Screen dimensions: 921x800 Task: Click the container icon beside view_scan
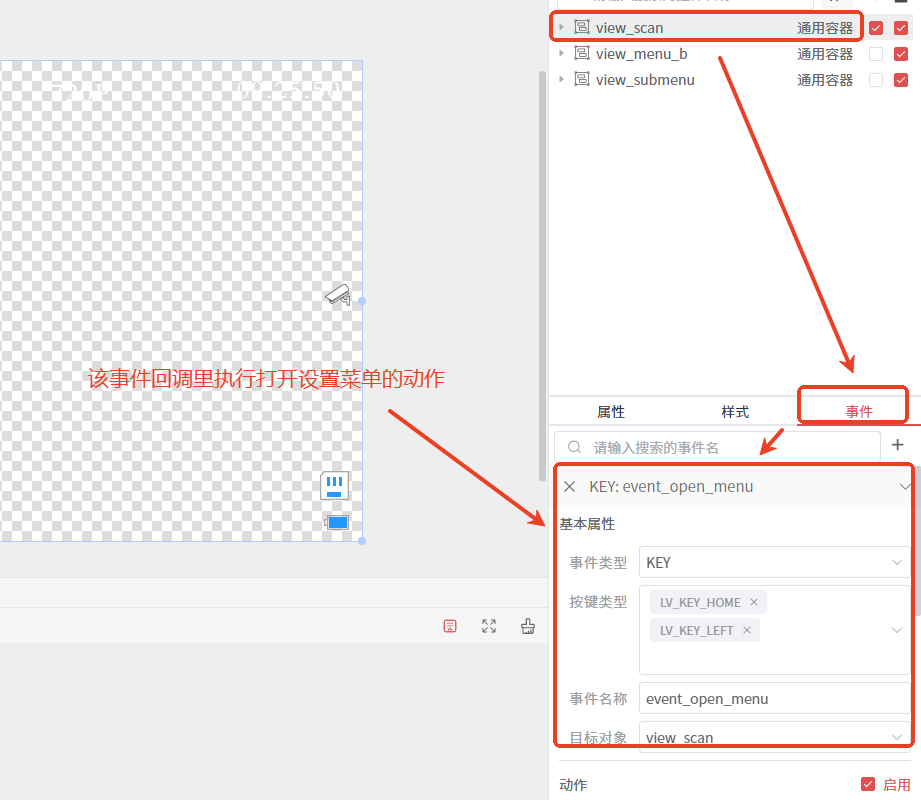tap(581, 27)
